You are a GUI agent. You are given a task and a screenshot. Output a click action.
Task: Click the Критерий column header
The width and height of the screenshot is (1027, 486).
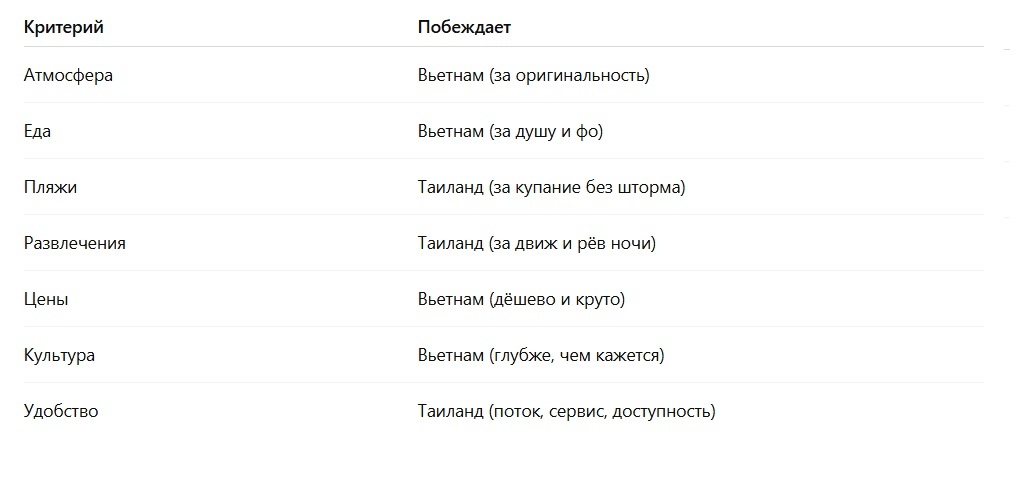(x=64, y=28)
